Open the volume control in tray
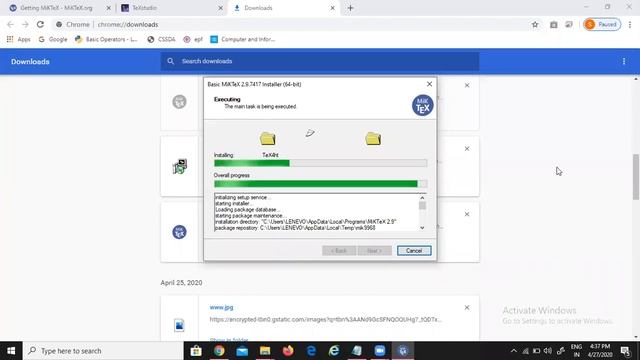 click(548, 351)
